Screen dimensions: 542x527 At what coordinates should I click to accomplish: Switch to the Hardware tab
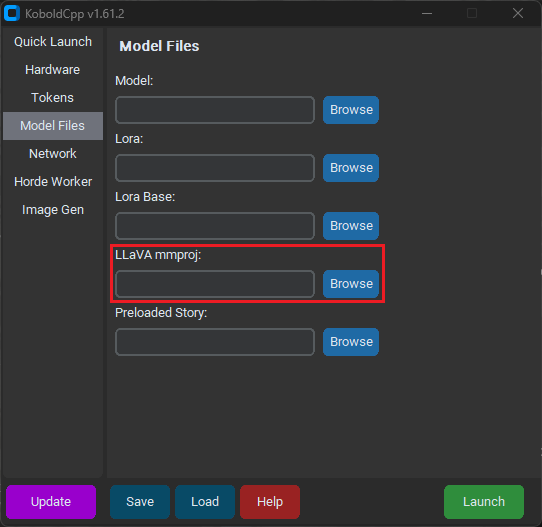click(x=53, y=70)
